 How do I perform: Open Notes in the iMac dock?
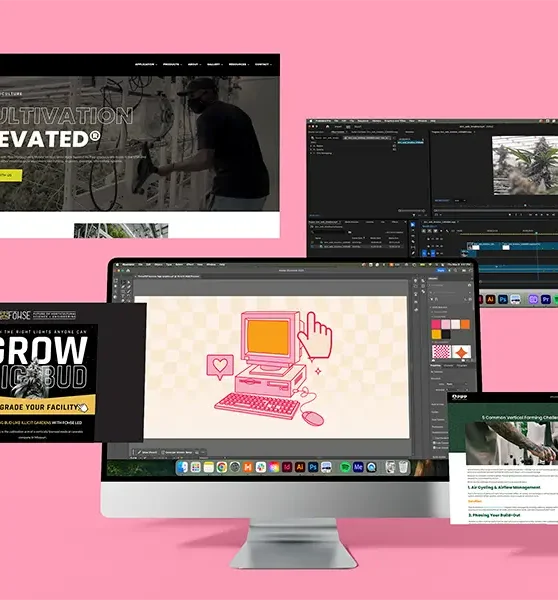click(209, 467)
